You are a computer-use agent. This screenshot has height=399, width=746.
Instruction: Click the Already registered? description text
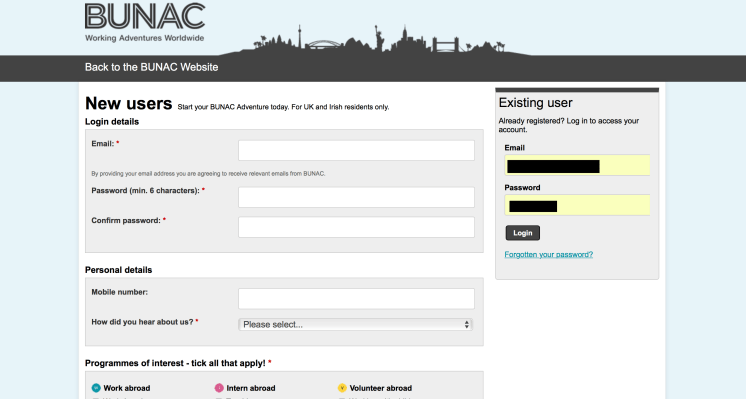[x=569, y=125]
